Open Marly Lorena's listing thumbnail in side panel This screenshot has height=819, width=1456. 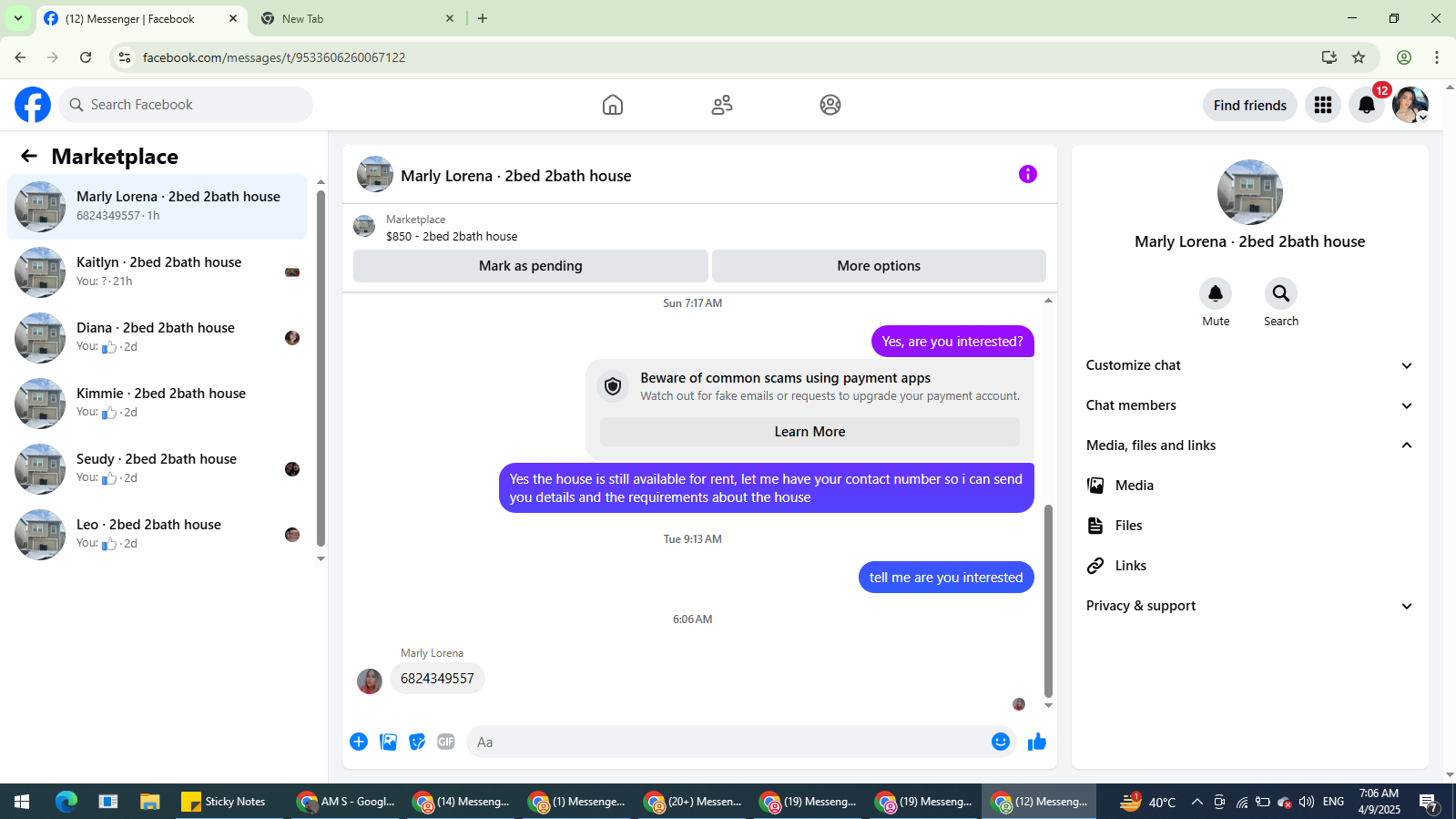pos(1250,192)
